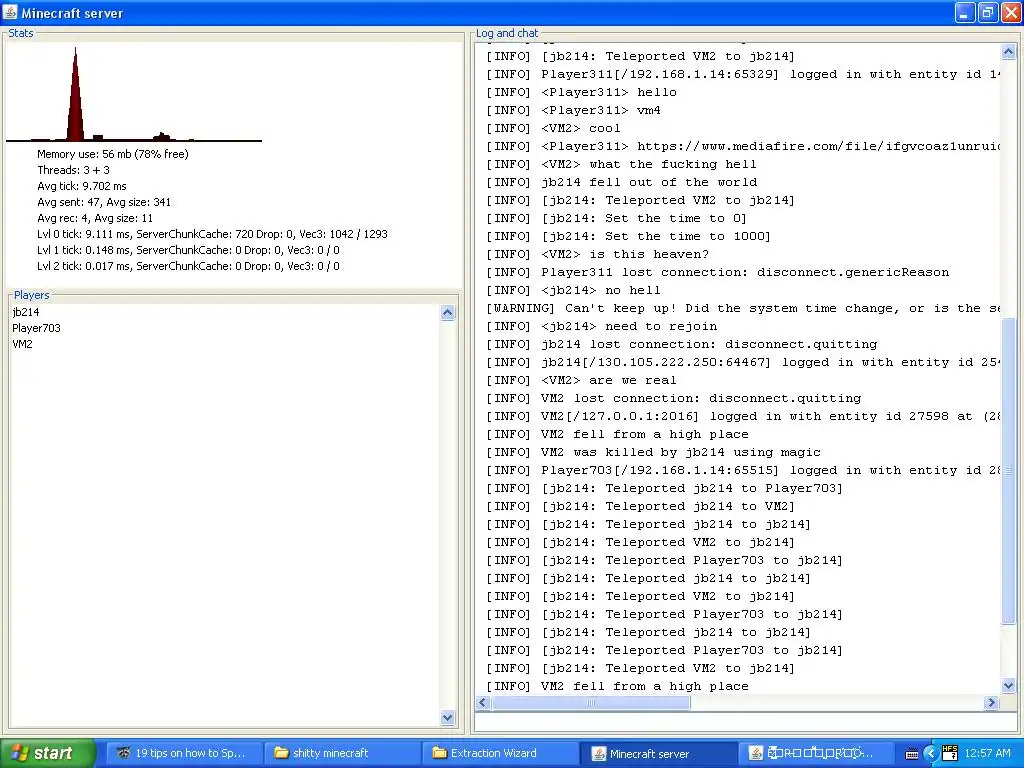Image resolution: width=1024 pixels, height=768 pixels.
Task: Select the Minecraft server taskbar button
Action: pyautogui.click(x=659, y=753)
